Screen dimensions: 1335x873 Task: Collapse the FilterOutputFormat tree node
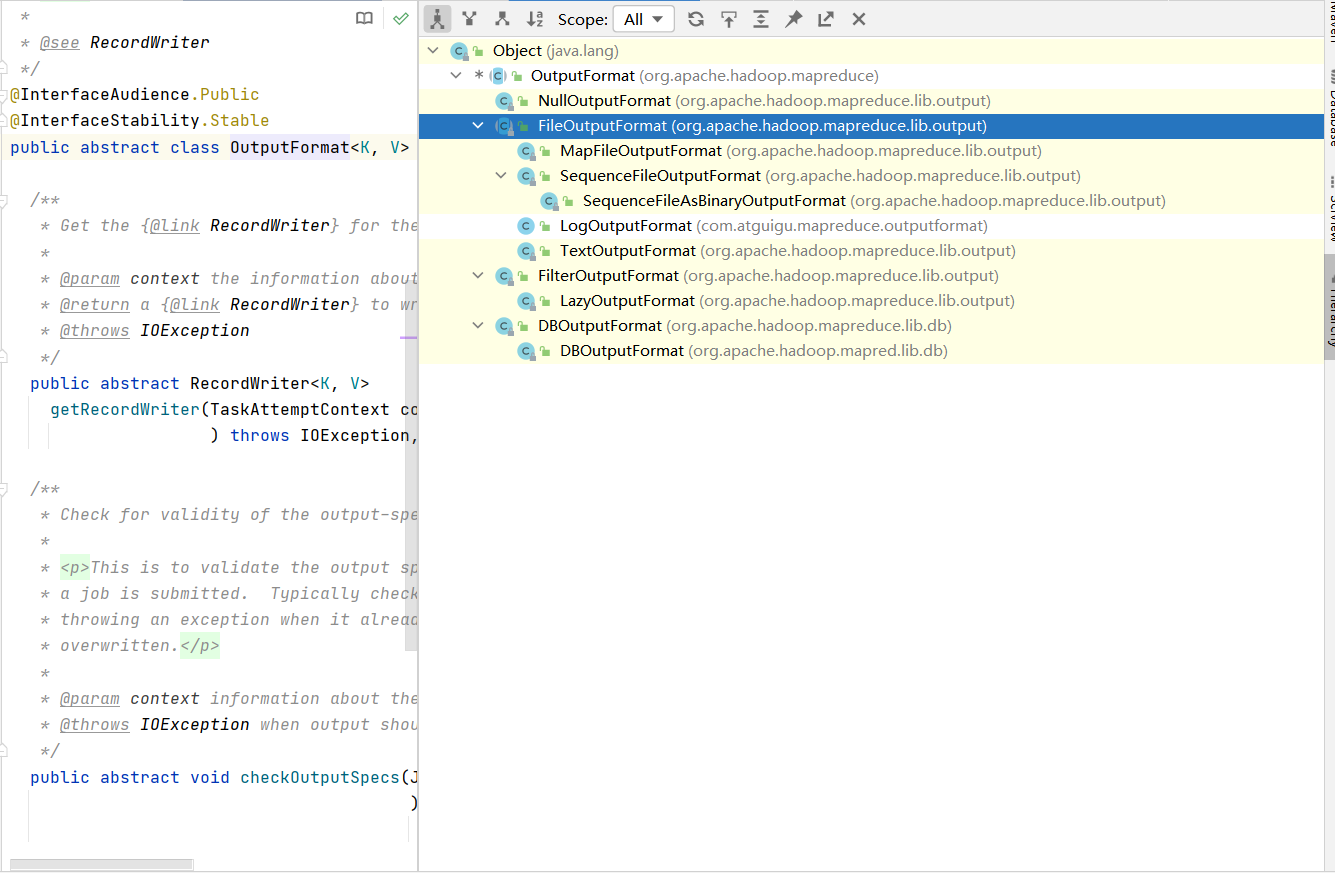478,276
